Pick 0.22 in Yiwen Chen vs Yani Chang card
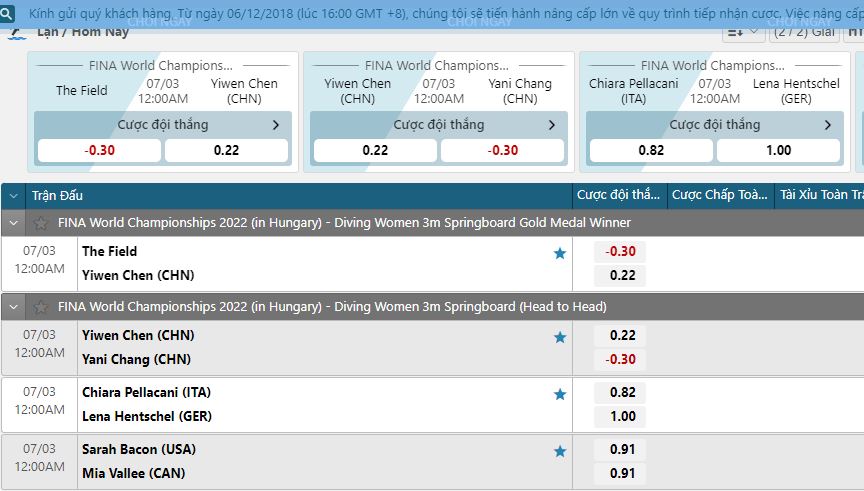Image resolution: width=864 pixels, height=491 pixels. tap(375, 150)
